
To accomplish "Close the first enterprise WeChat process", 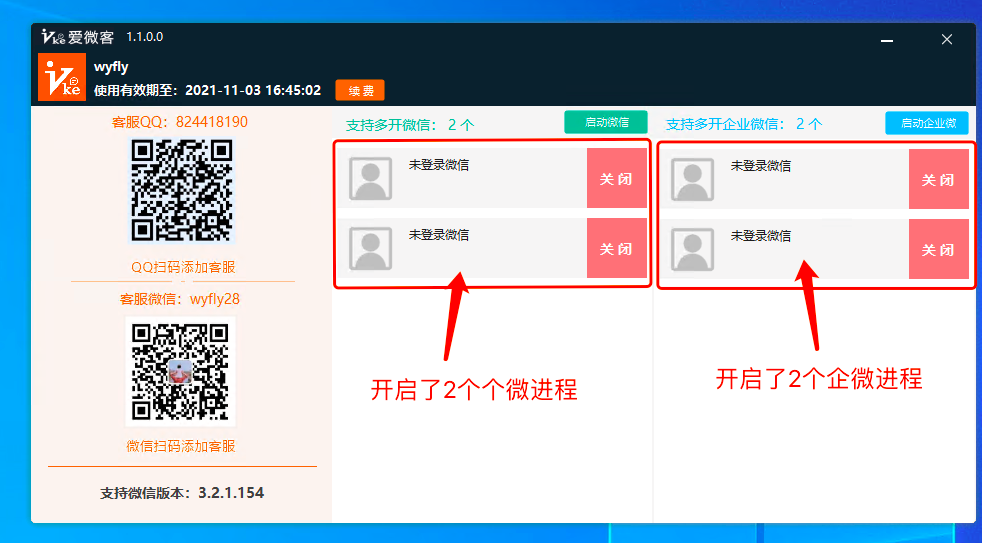I will point(938,180).
